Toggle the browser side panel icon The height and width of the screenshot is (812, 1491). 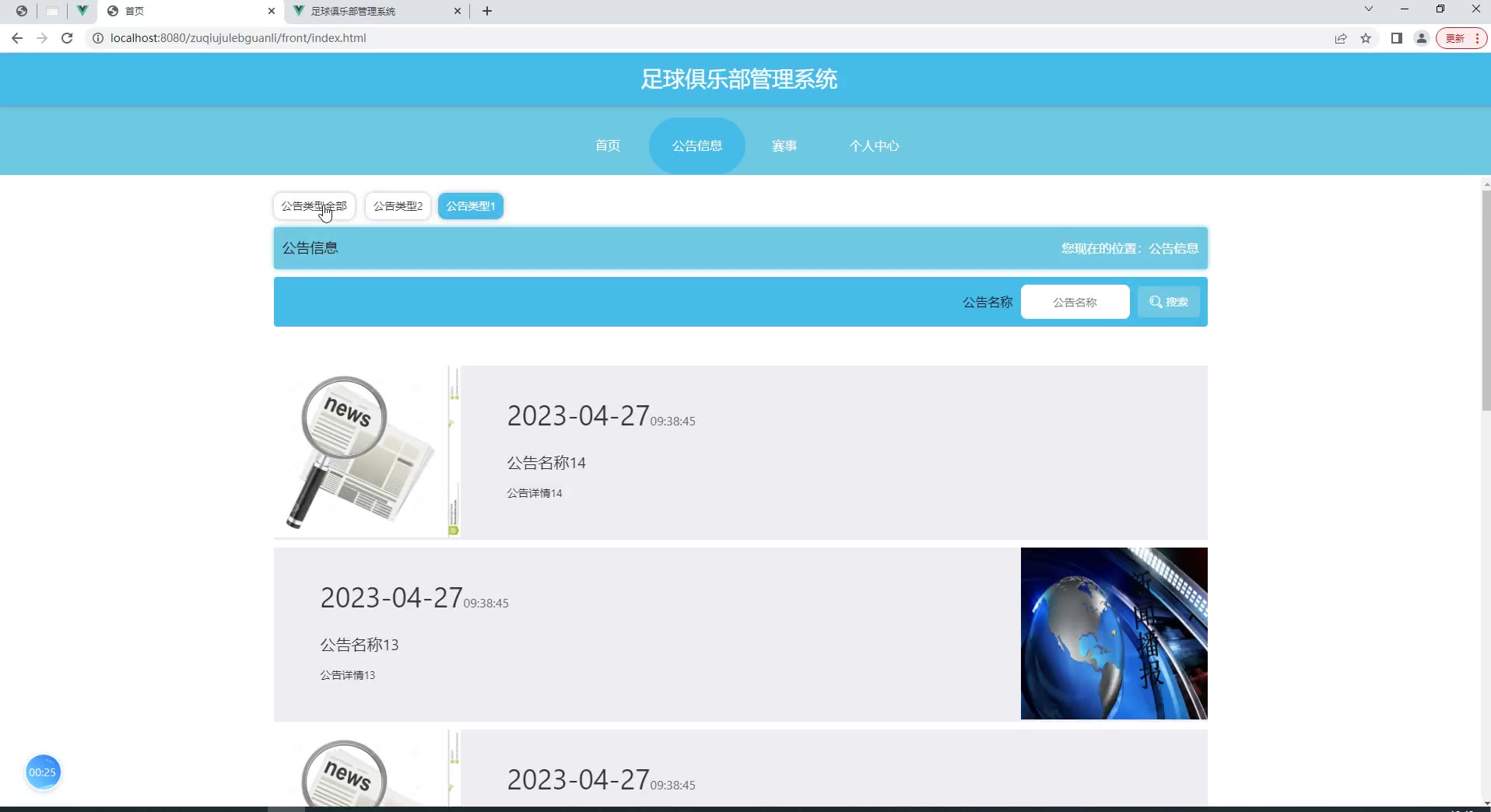point(1397,38)
